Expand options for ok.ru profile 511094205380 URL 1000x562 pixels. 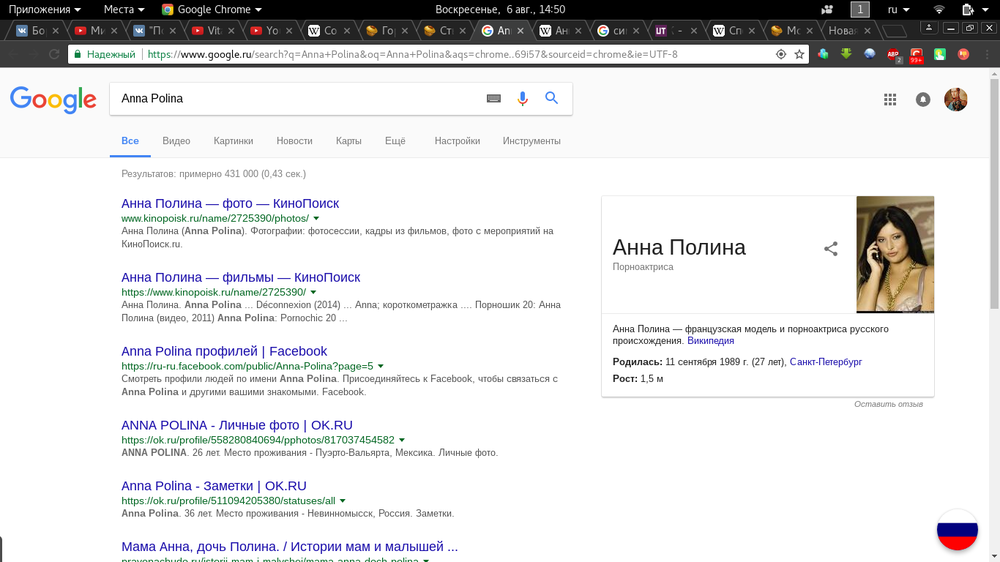(x=342, y=501)
